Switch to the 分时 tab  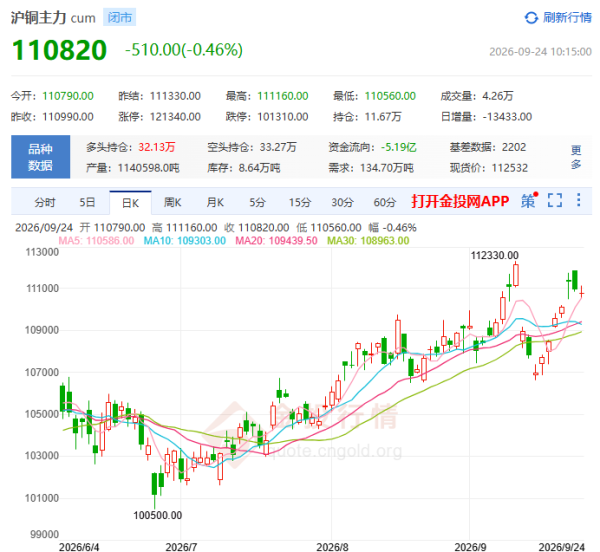tap(45, 202)
